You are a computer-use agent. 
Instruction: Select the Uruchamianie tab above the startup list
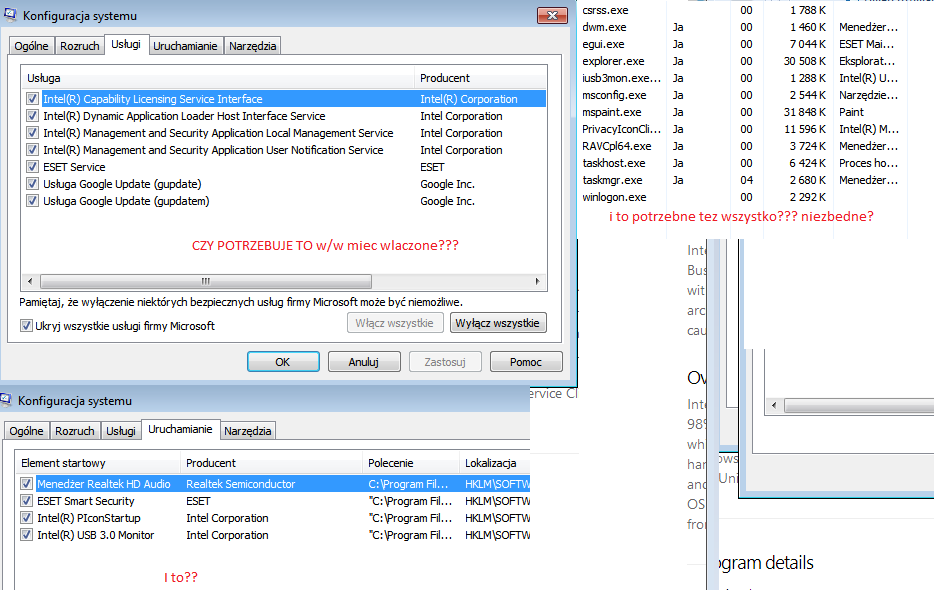(180, 429)
